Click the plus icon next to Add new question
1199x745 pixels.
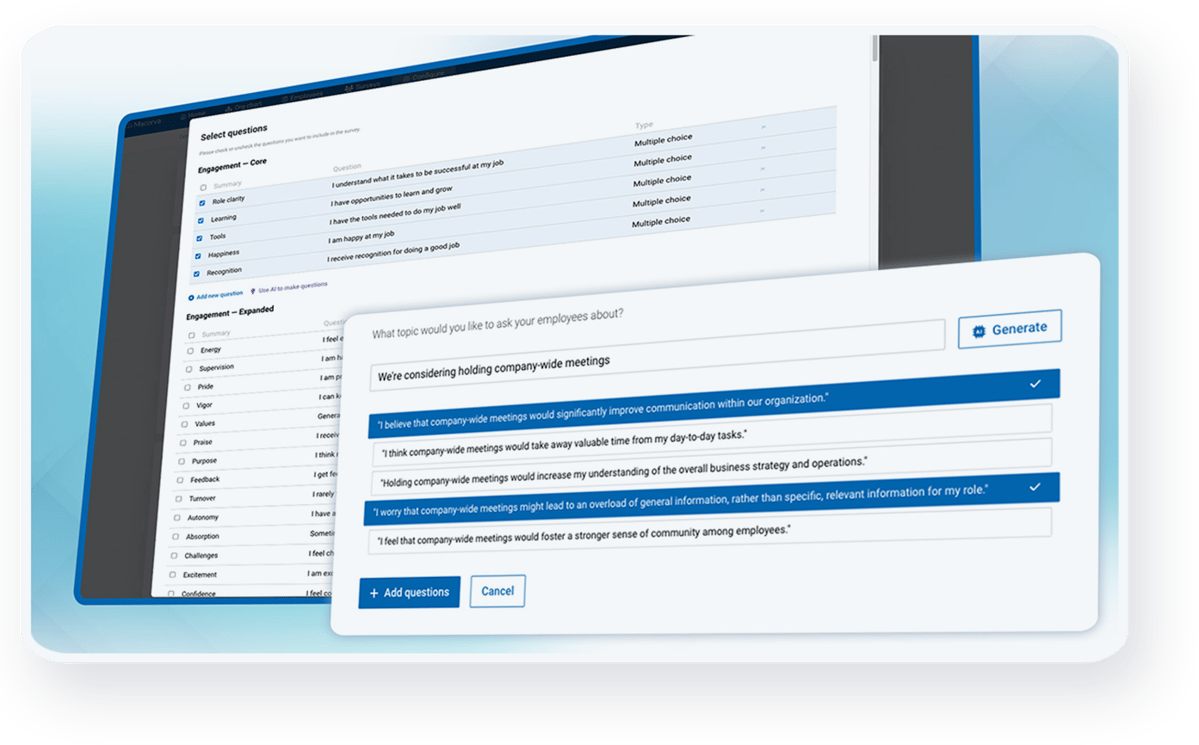tap(191, 297)
